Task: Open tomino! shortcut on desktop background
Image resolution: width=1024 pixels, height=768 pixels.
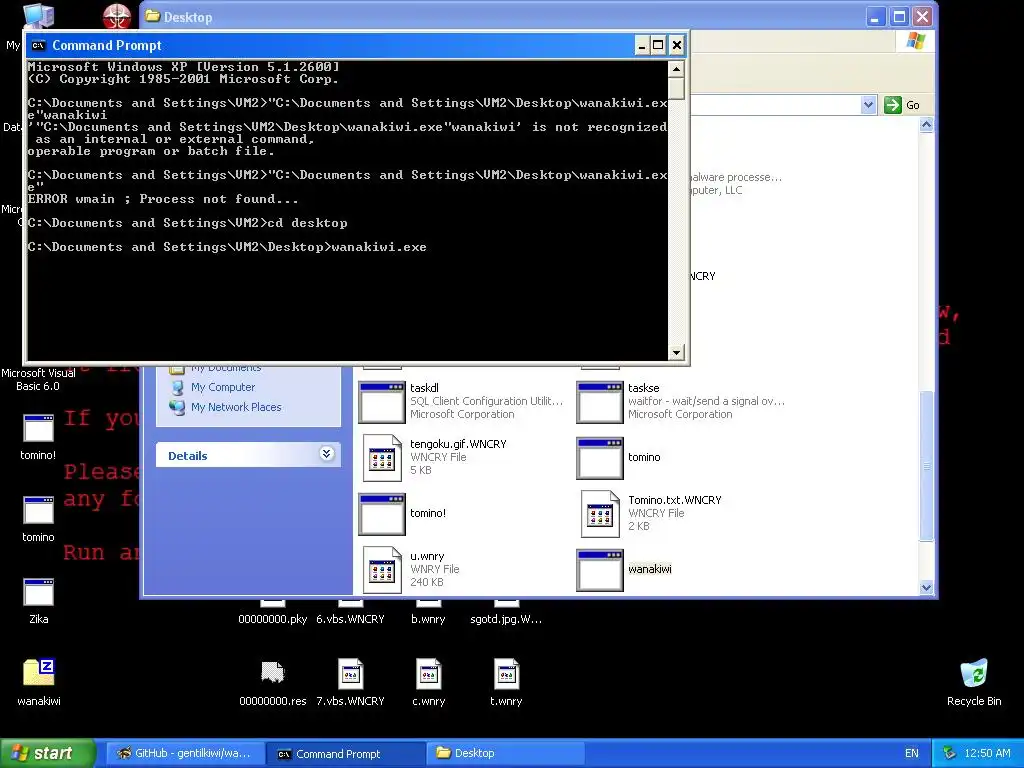Action: (38, 429)
